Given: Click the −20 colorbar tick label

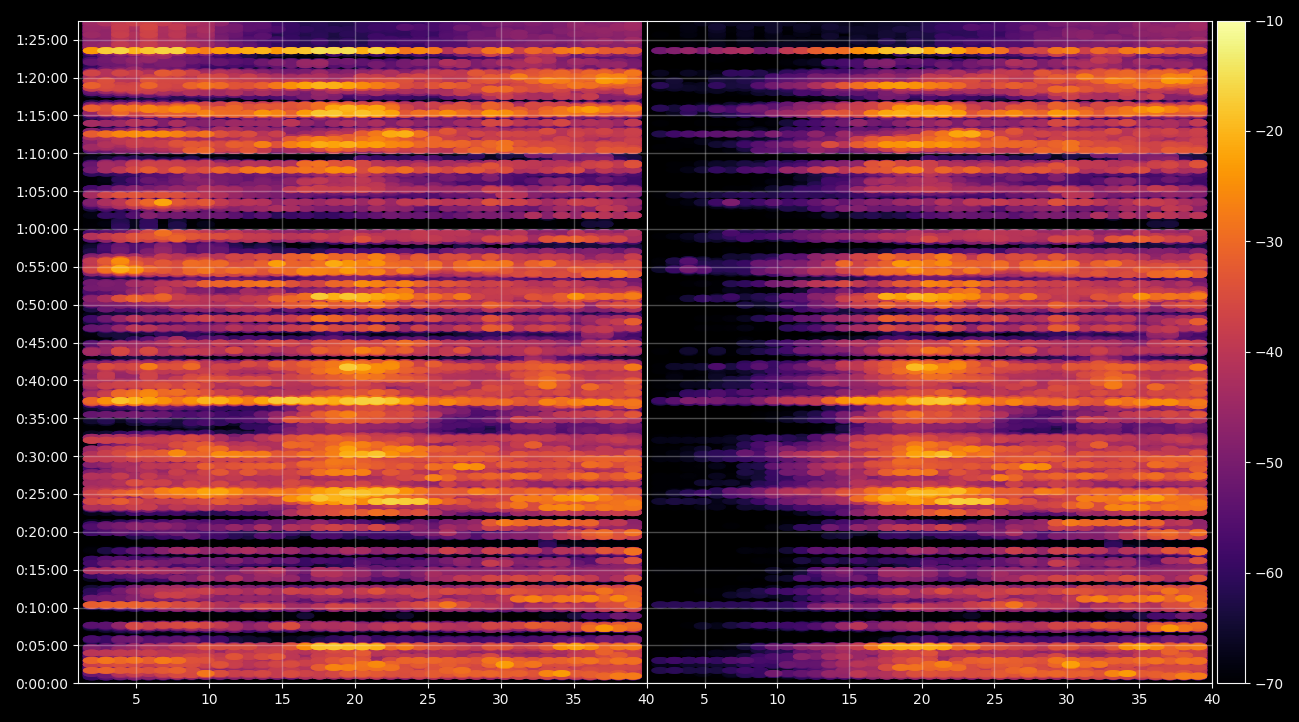Looking at the screenshot, I should tap(1269, 131).
